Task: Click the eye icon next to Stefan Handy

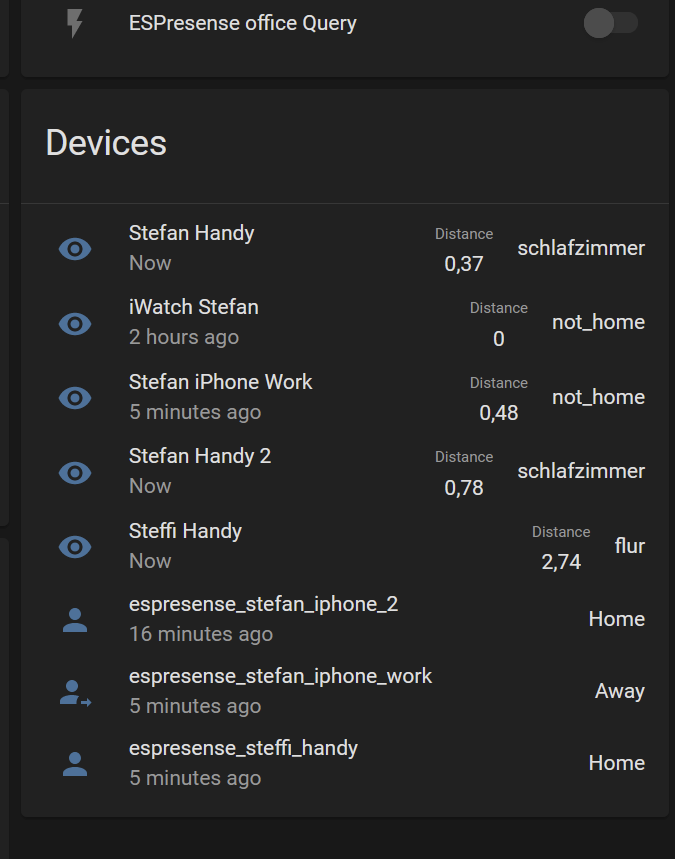Action: click(75, 249)
